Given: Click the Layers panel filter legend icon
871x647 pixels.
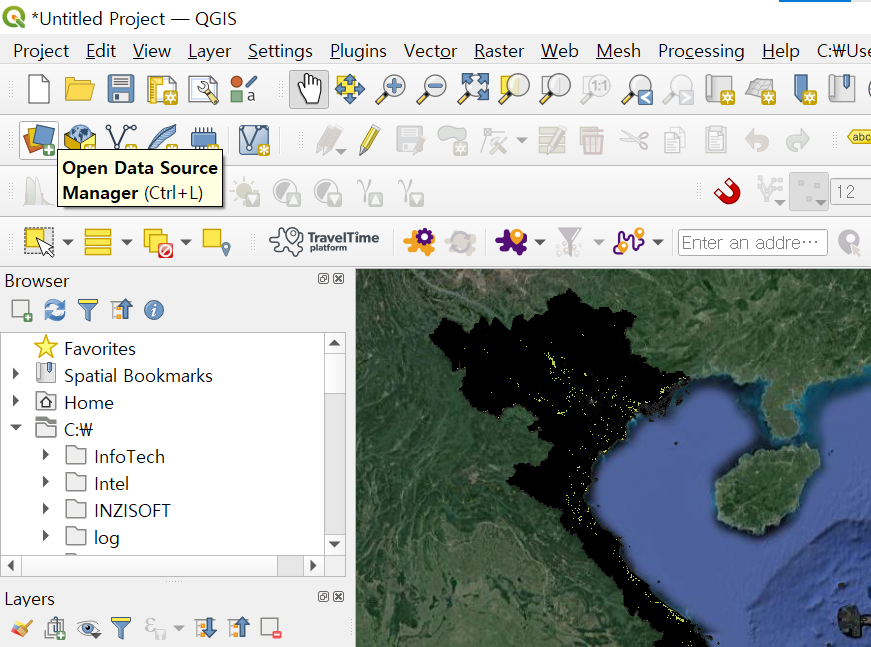Looking at the screenshot, I should [121, 628].
